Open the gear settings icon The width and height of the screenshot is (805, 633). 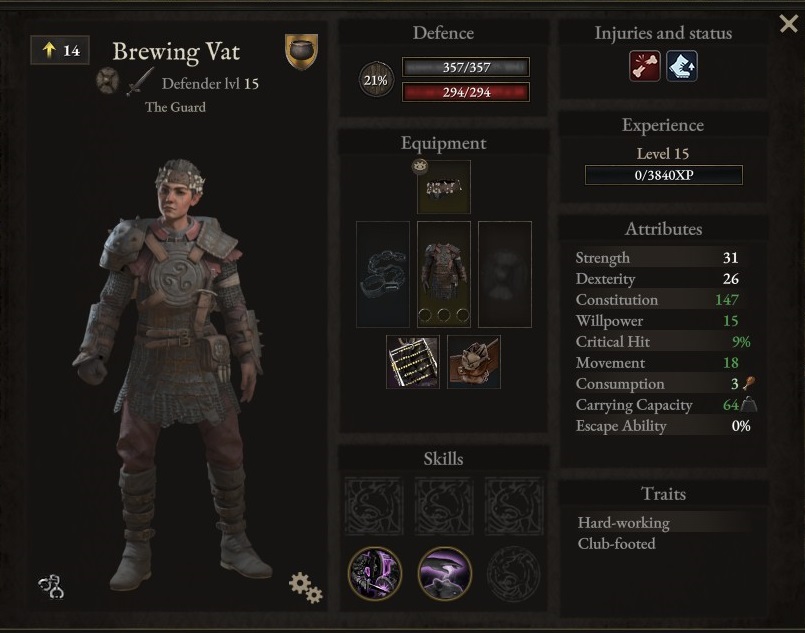(305, 587)
